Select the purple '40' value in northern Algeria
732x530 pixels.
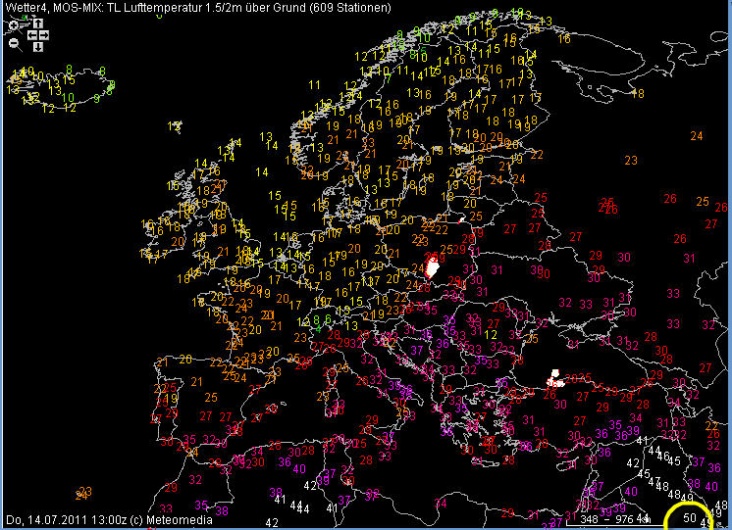[x=299, y=468]
